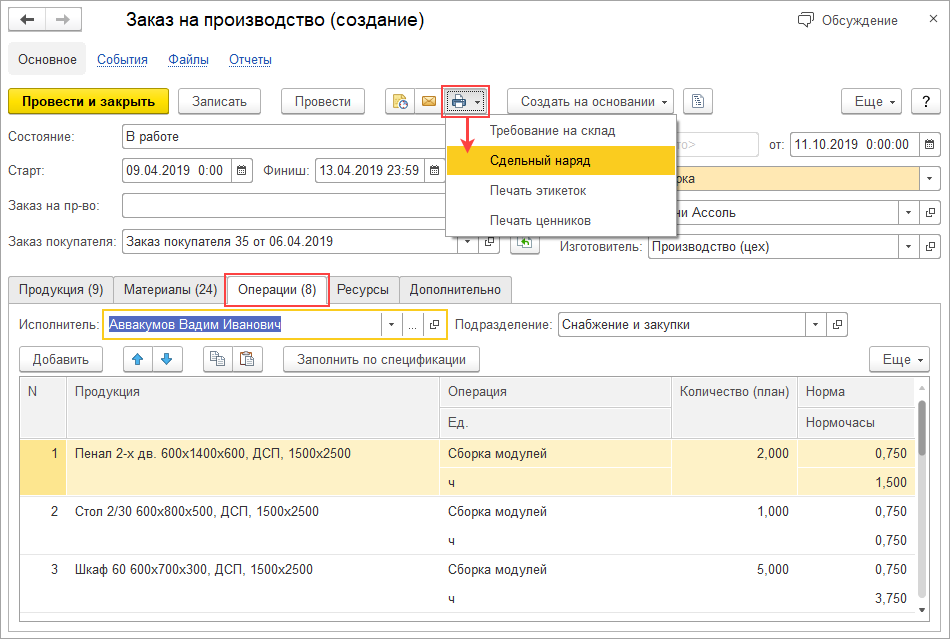Screen dimensions: 950x639
Task: Click the Операция column header
Action: tap(555, 392)
